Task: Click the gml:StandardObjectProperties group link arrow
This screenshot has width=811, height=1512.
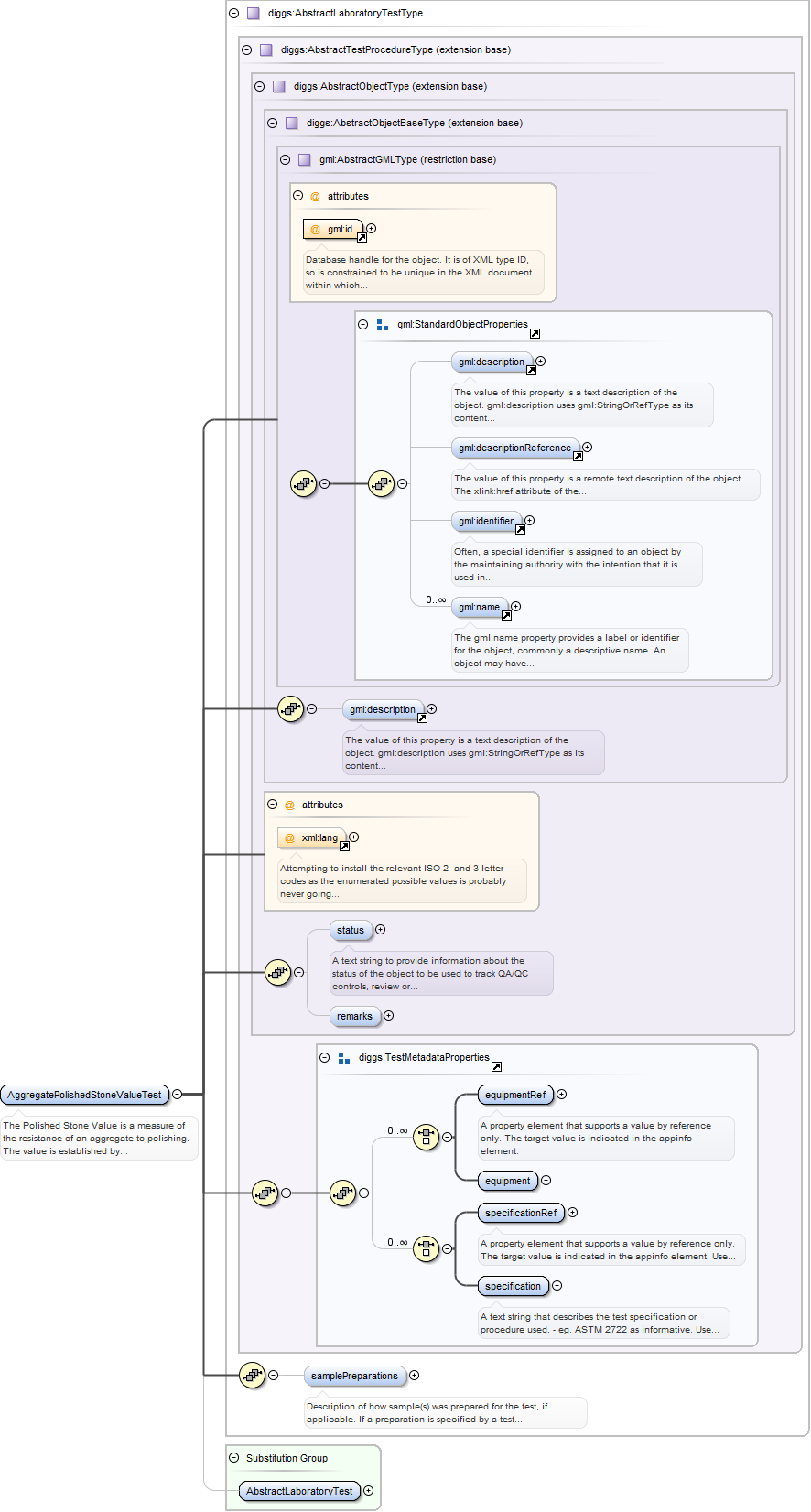Action: pos(535,334)
